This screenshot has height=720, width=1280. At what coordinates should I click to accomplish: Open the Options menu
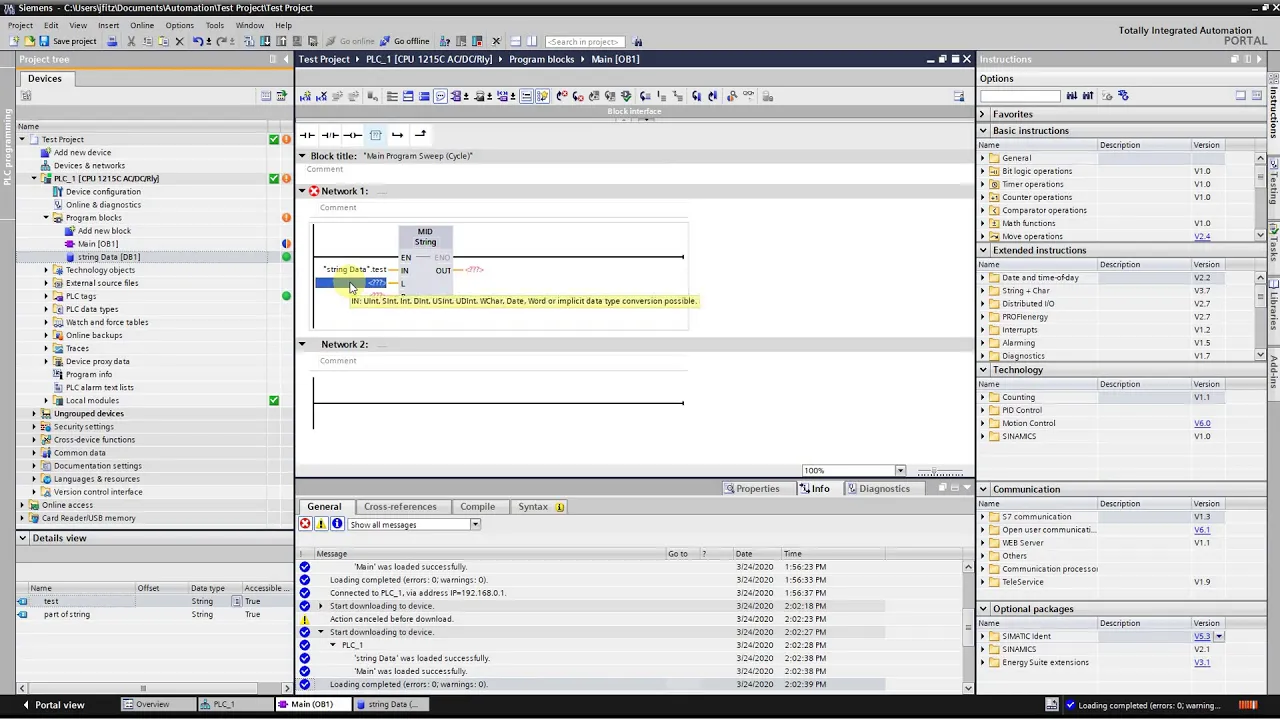click(x=179, y=25)
